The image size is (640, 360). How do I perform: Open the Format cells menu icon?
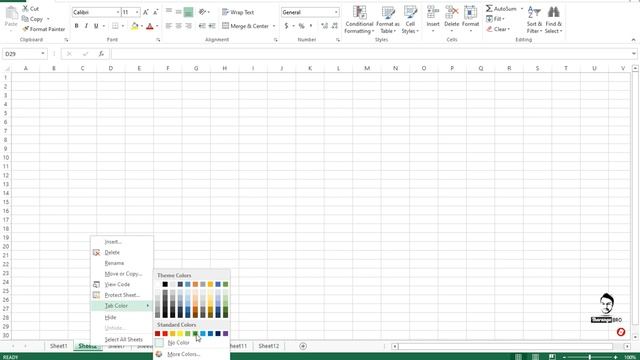pyautogui.click(x=470, y=13)
